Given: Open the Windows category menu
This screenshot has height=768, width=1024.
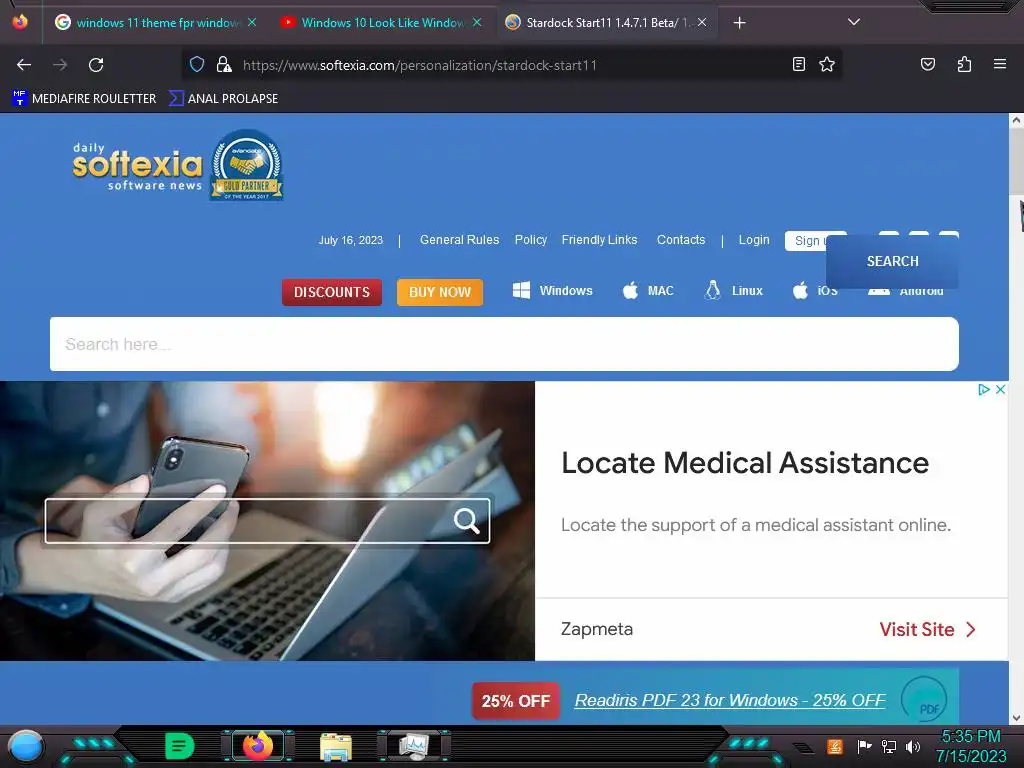Looking at the screenshot, I should [x=552, y=291].
